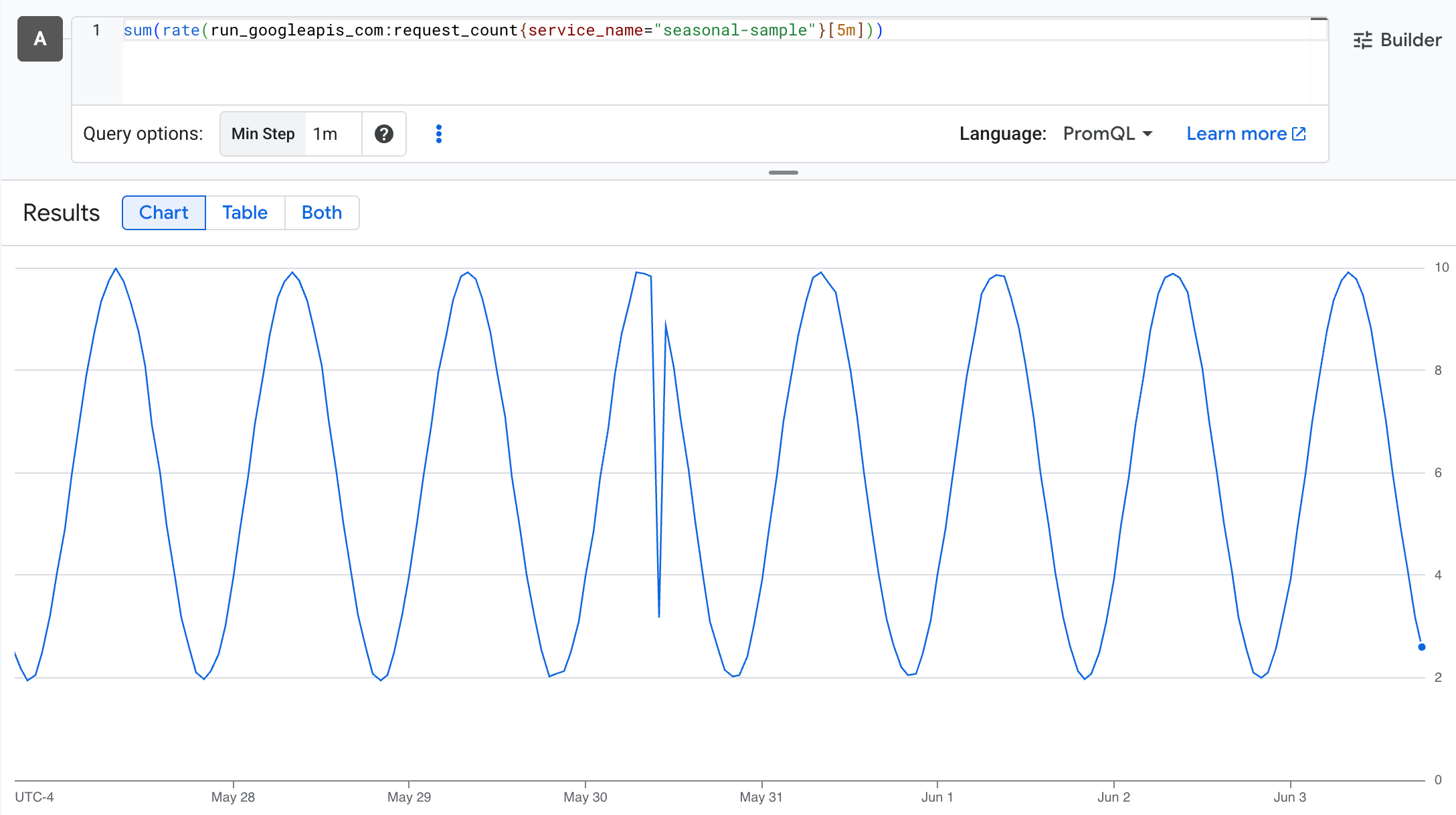Screen dimensions: 1456x815
Task: Open the Learn more link
Action: [1245, 134]
